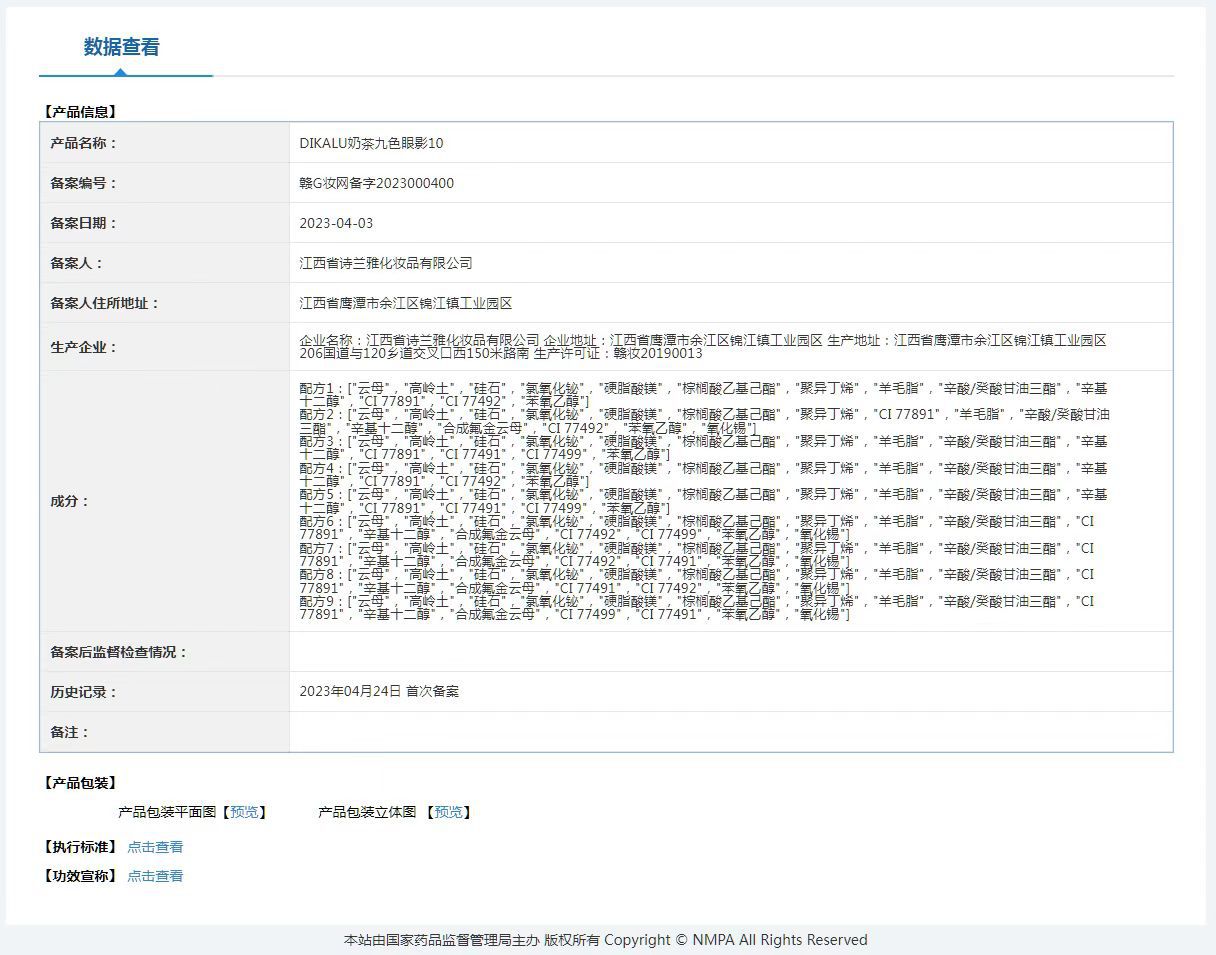Click the 配方5 ingredient line
The height and width of the screenshot is (955, 1216).
tap(703, 501)
